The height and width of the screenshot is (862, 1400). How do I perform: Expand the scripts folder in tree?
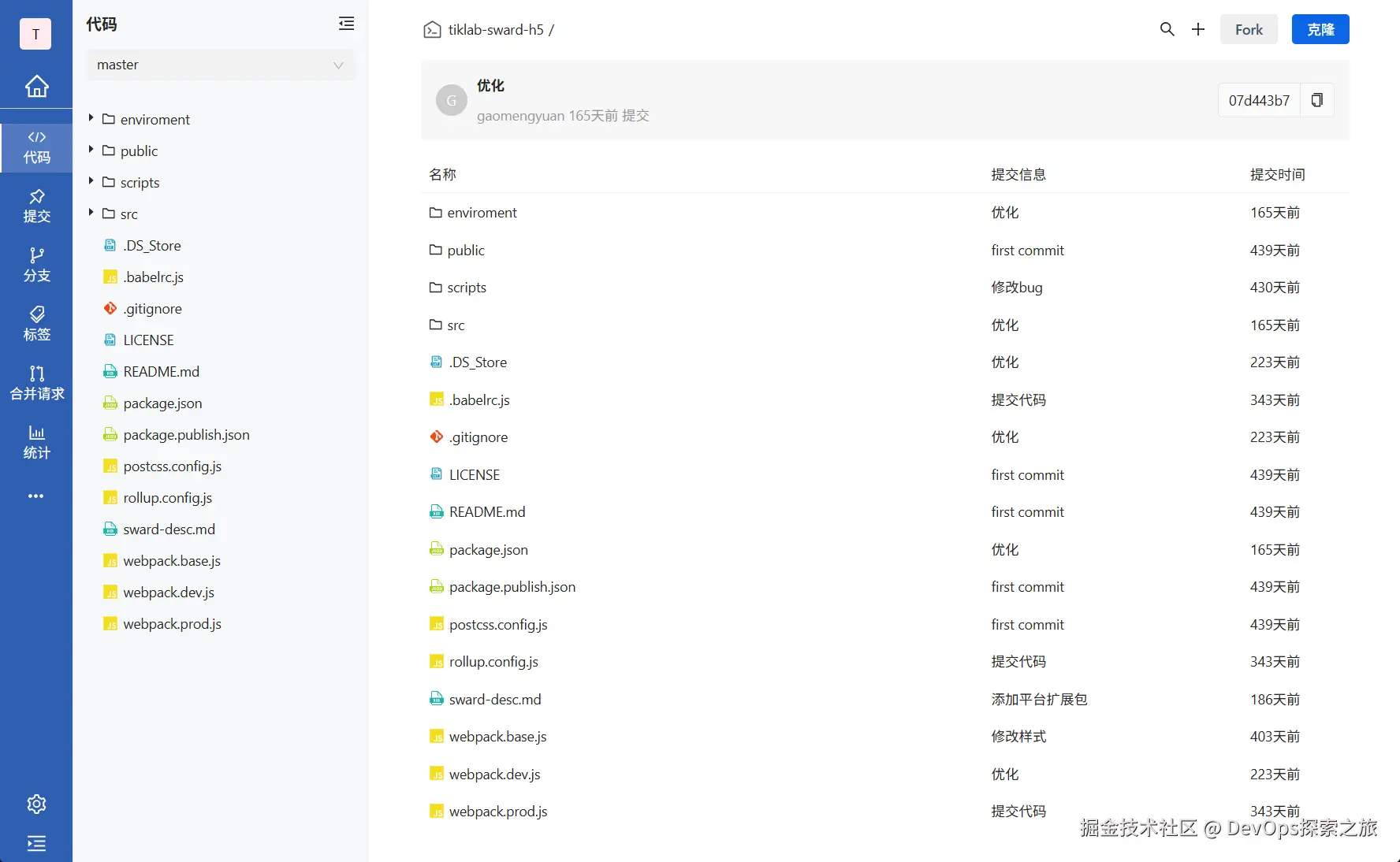click(91, 181)
